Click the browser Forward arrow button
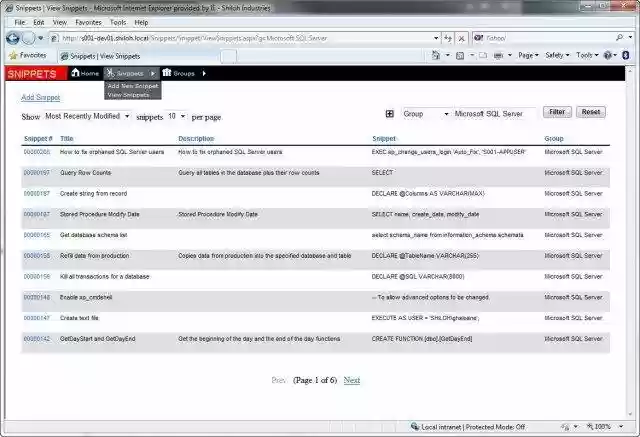Image resolution: width=640 pixels, height=437 pixels. point(28,38)
